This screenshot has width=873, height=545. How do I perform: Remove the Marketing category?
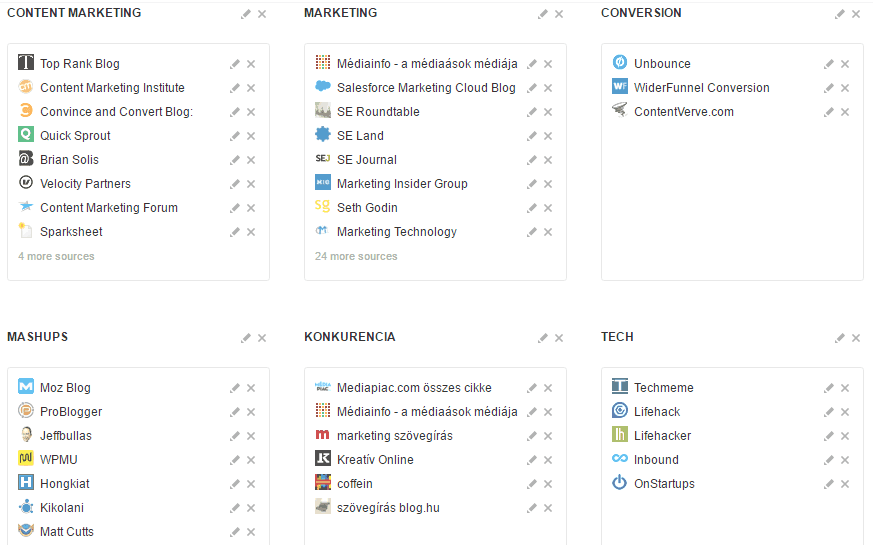click(x=559, y=14)
